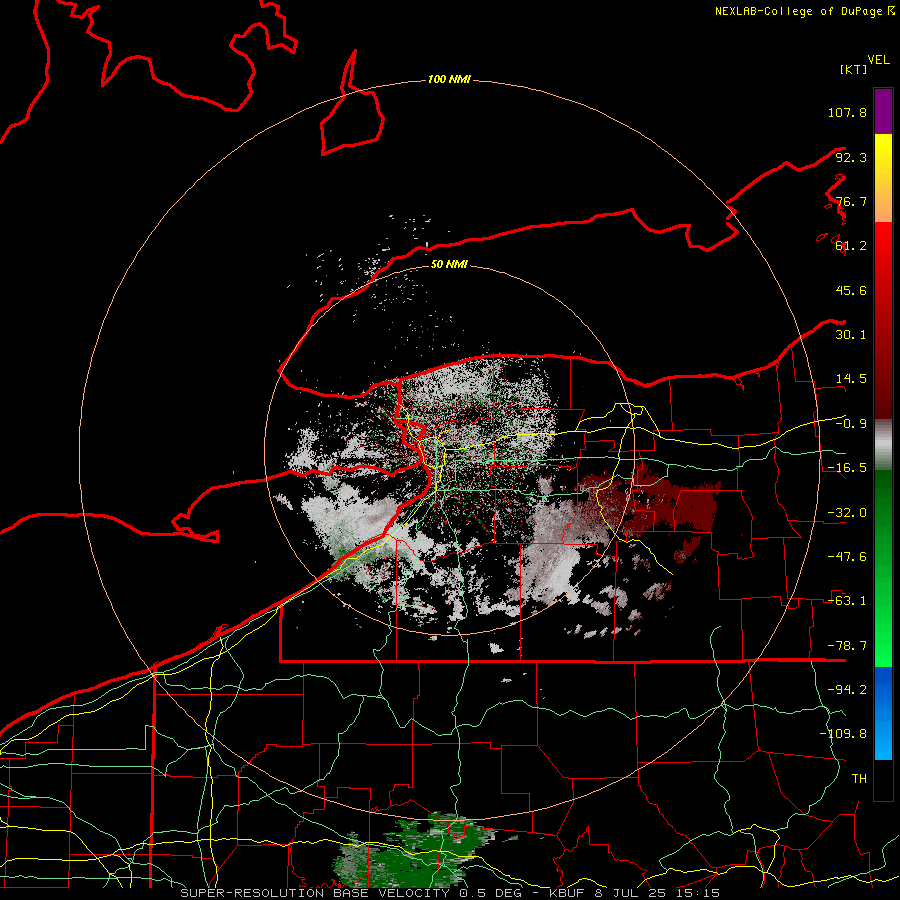
Task: Select the 107.8 scale value
Action: point(847,112)
